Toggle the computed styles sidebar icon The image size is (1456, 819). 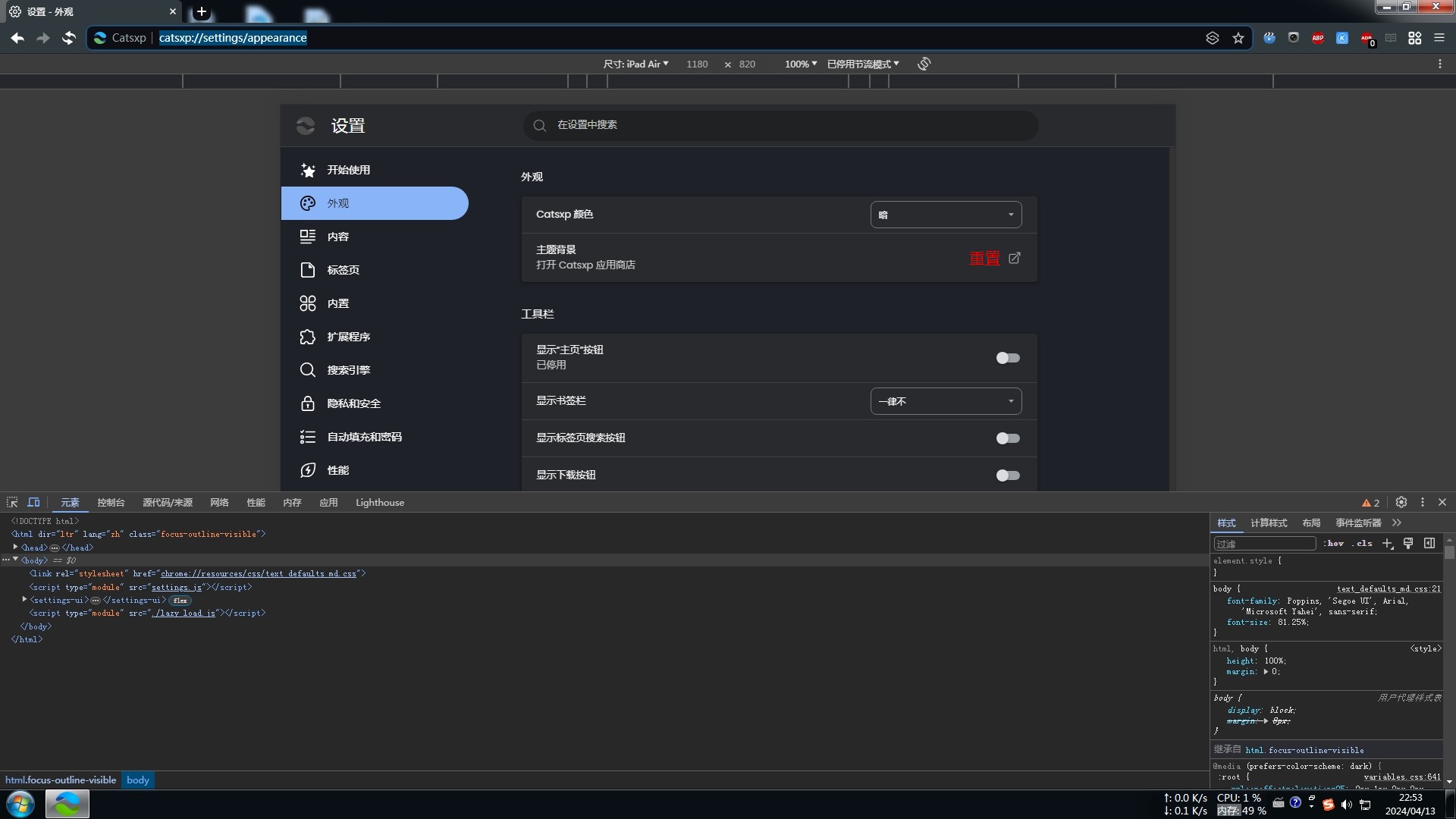coord(1429,543)
